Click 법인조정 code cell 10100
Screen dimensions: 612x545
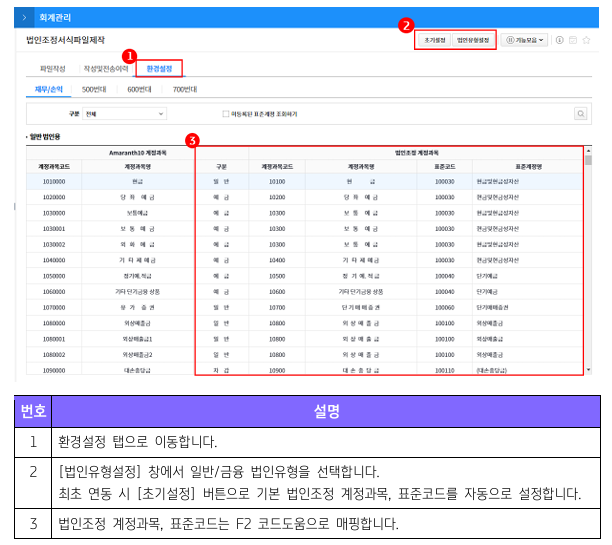point(277,182)
